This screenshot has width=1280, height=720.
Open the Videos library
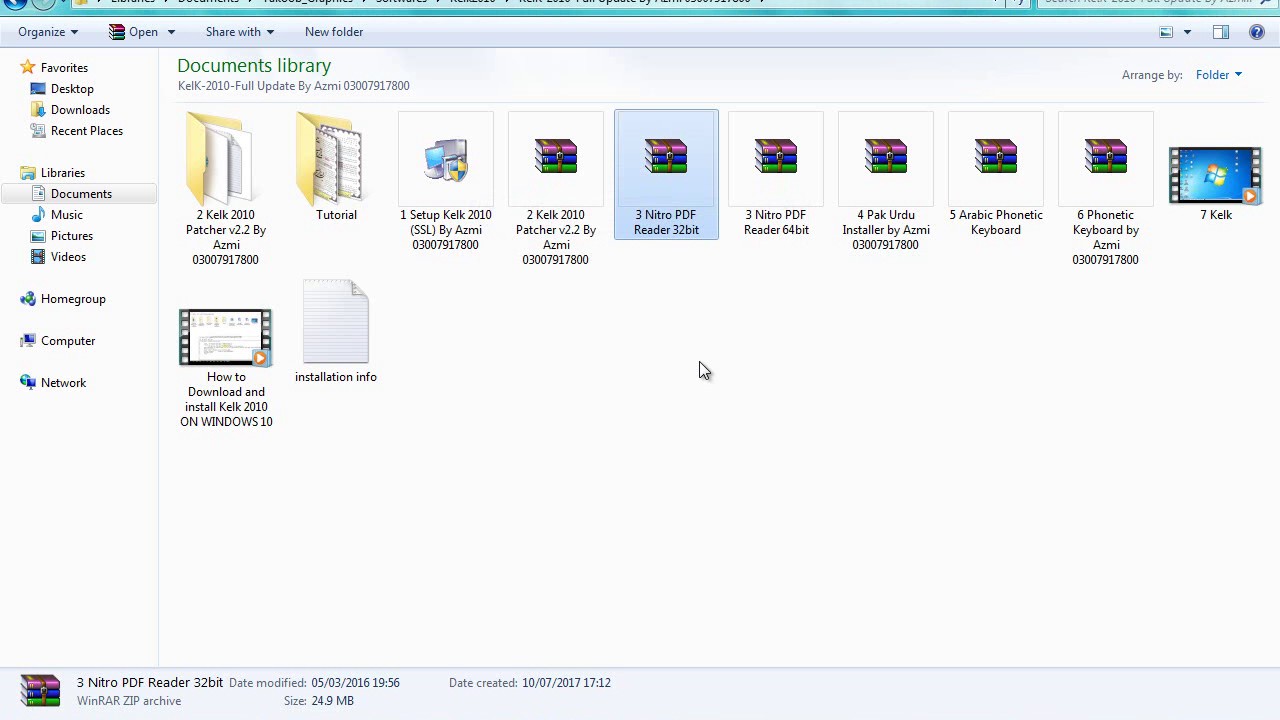point(68,257)
